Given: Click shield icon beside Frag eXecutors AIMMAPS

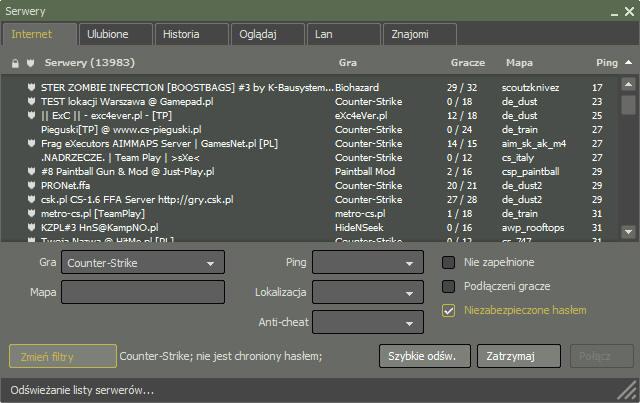Looking at the screenshot, I should point(31,143).
